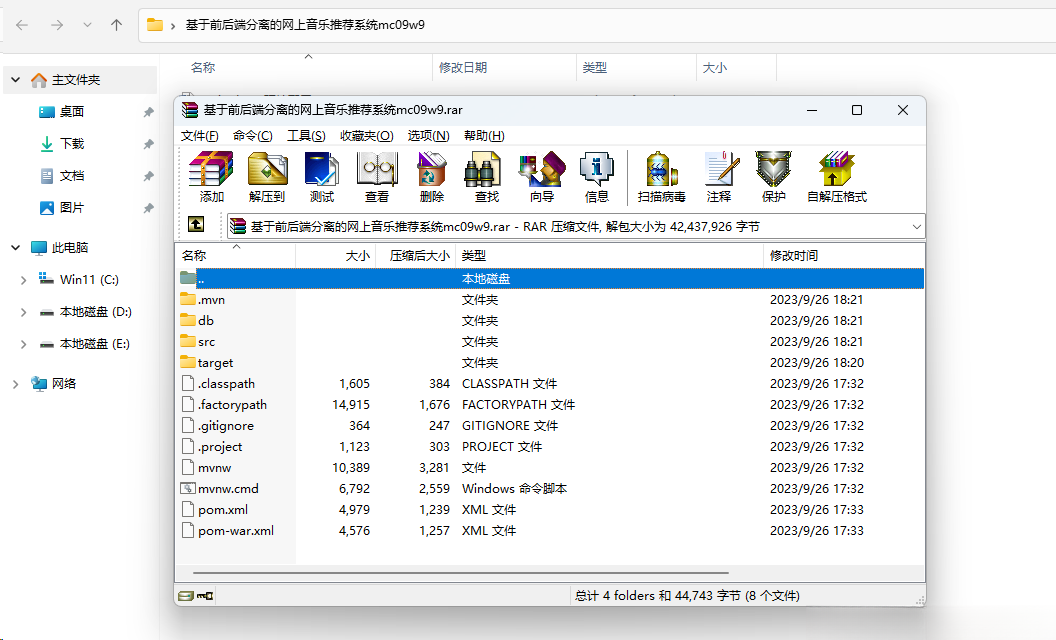Image resolution: width=1056 pixels, height=640 pixels.
Task: Select the src folder row
Action: pos(550,342)
